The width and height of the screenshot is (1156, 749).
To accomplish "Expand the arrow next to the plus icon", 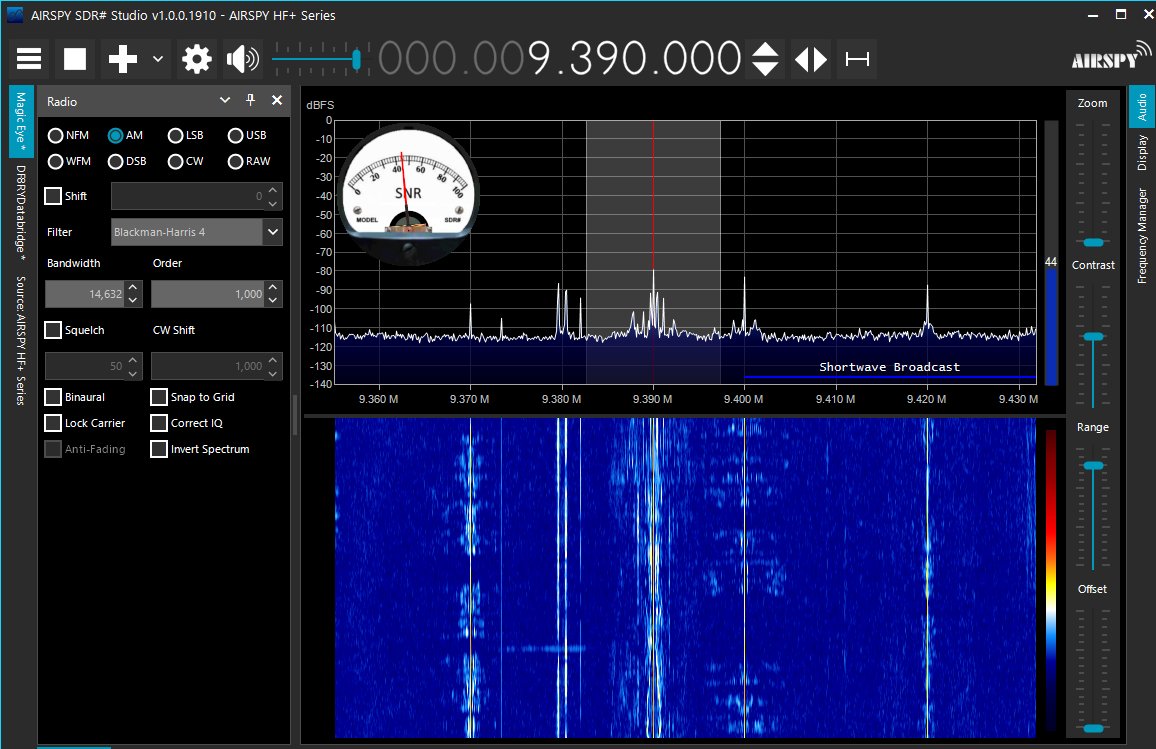I will click(x=158, y=58).
